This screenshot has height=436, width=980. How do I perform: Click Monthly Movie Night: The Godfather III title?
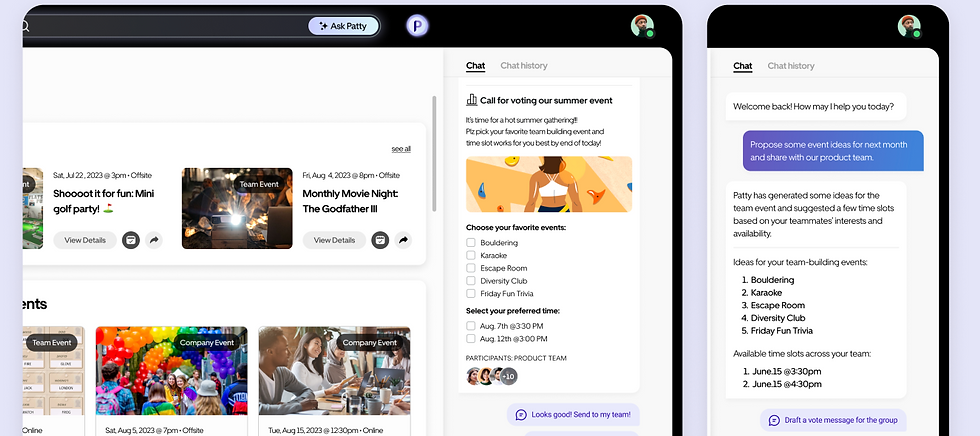(350, 201)
